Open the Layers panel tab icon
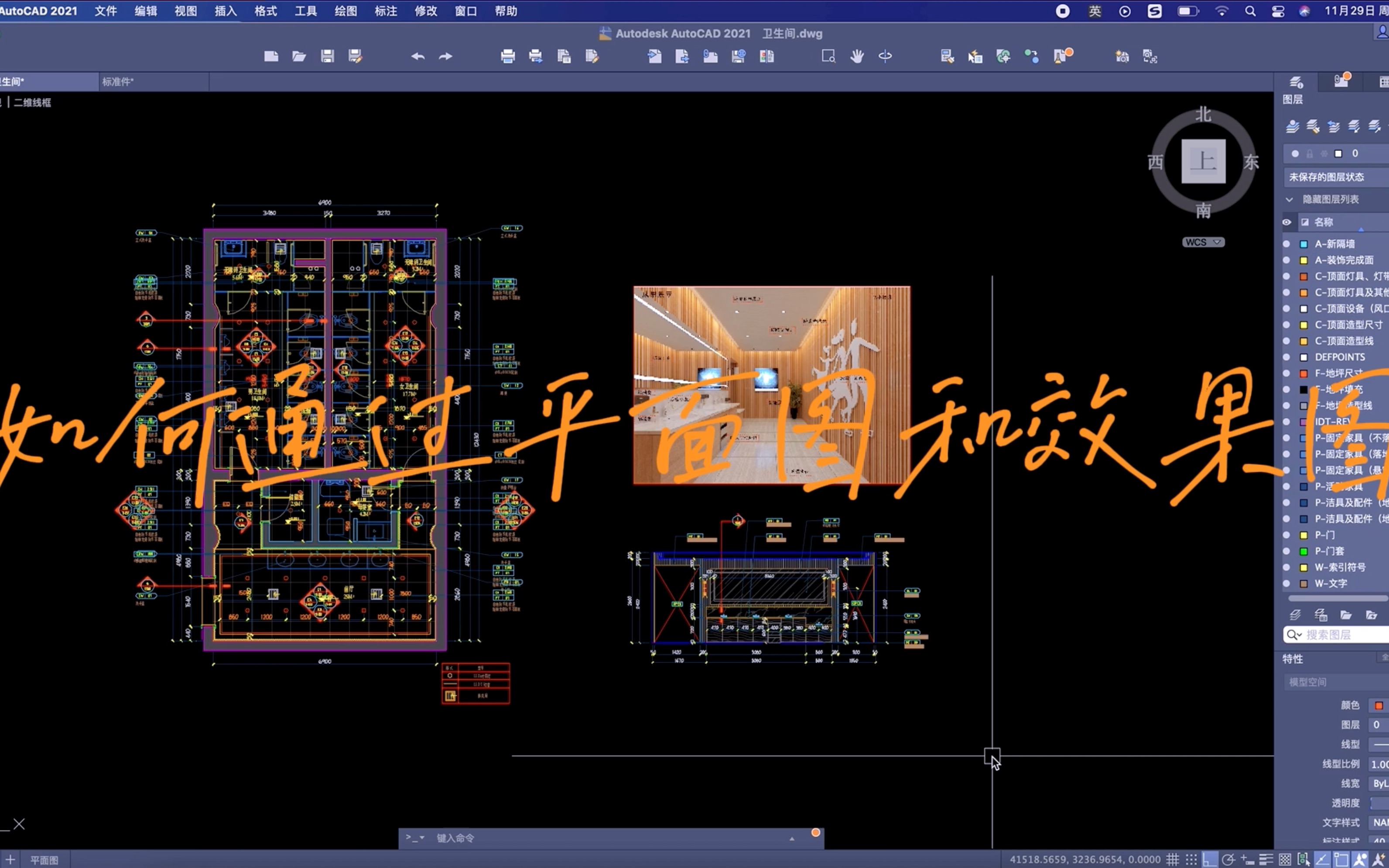The width and height of the screenshot is (1389, 868). point(1296,82)
